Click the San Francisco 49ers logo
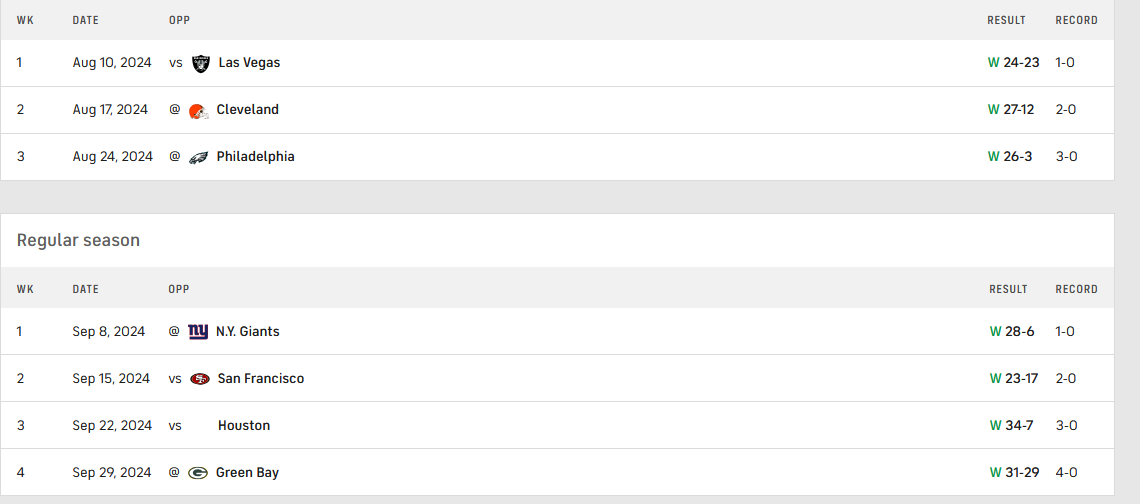 pyautogui.click(x=200, y=379)
